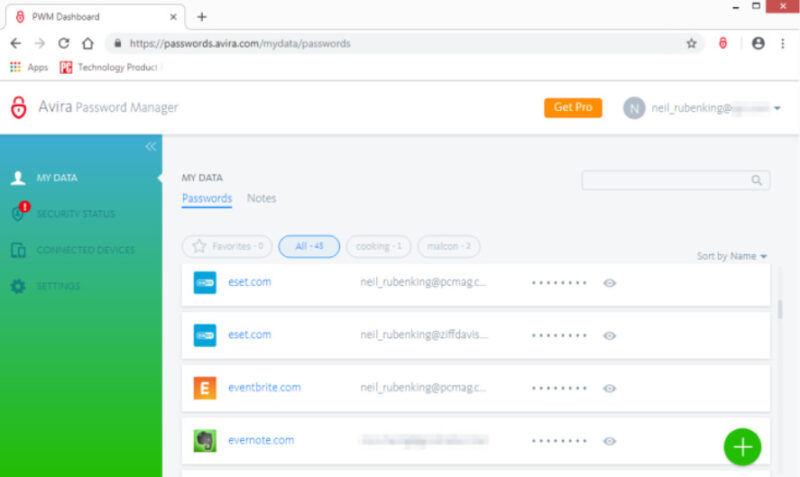
Task: Click the Avira extension icon in browser toolbar
Action: click(723, 44)
